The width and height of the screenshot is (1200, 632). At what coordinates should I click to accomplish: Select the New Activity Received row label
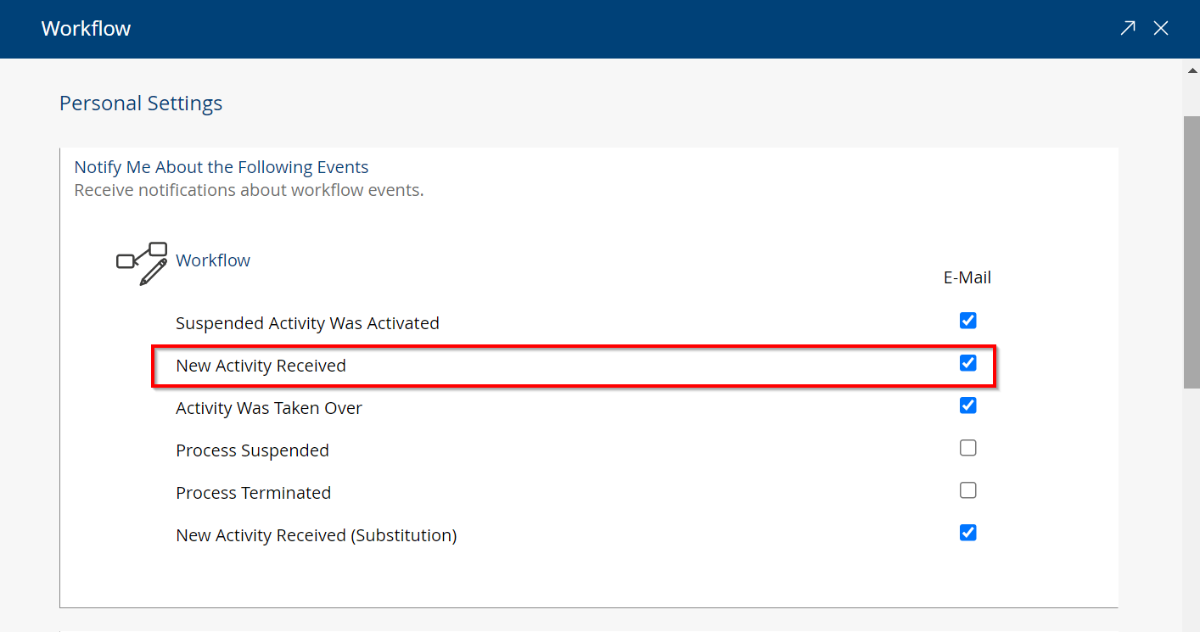pyautogui.click(x=261, y=366)
